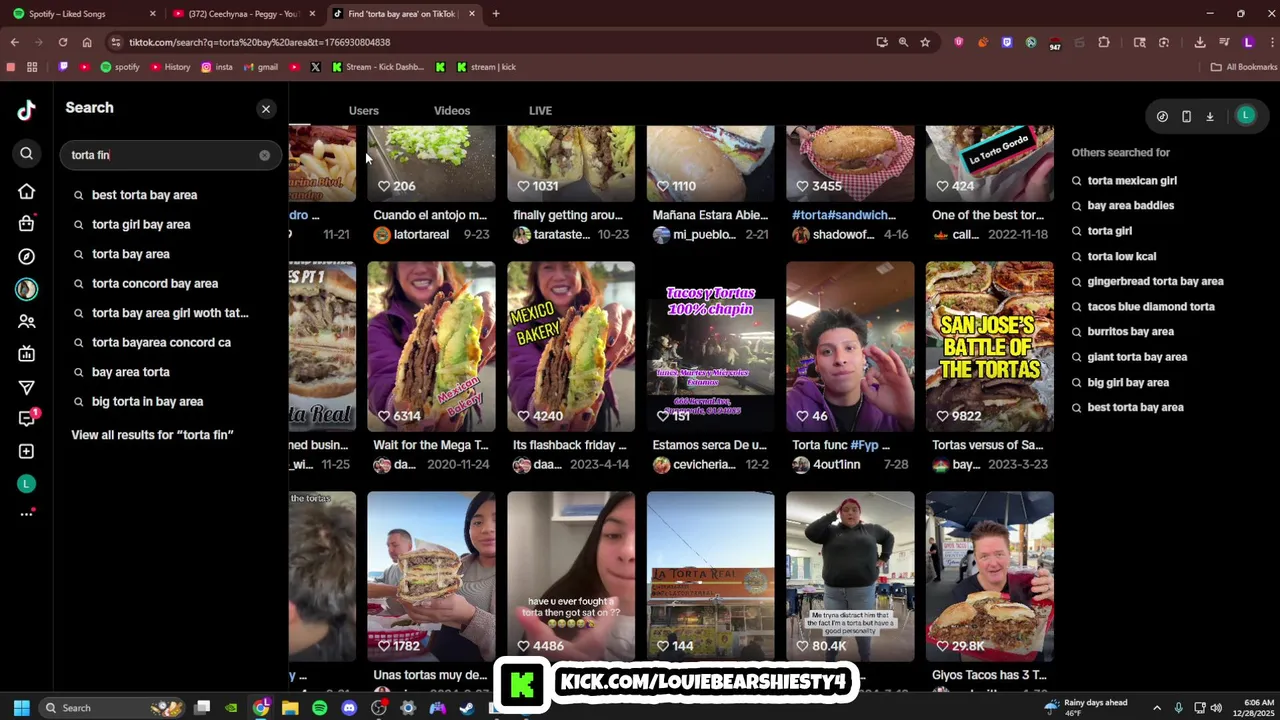
Task: Click the top-right round profile avatar on TikTok
Action: coord(1245,116)
